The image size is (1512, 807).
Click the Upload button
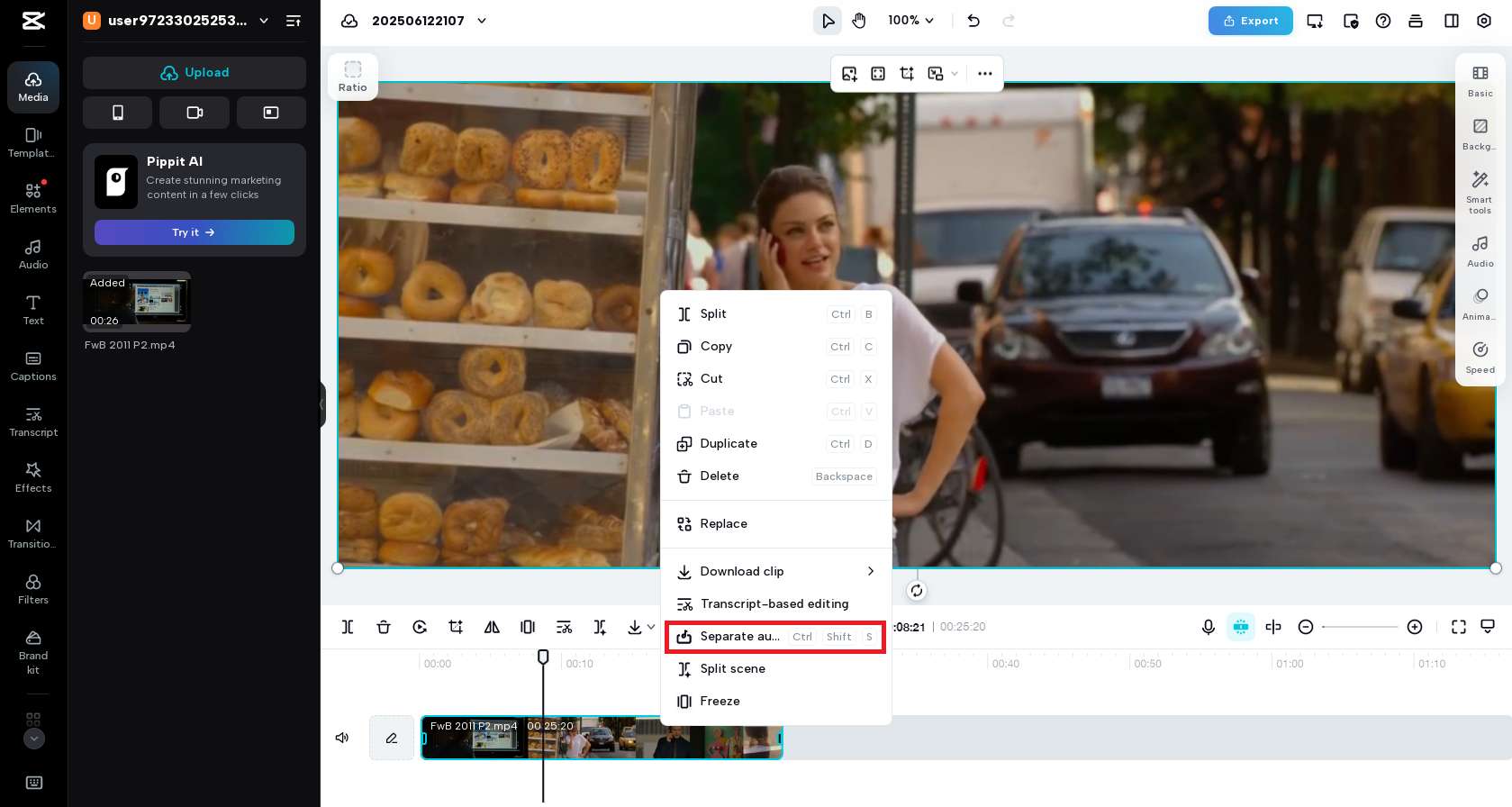click(x=195, y=73)
